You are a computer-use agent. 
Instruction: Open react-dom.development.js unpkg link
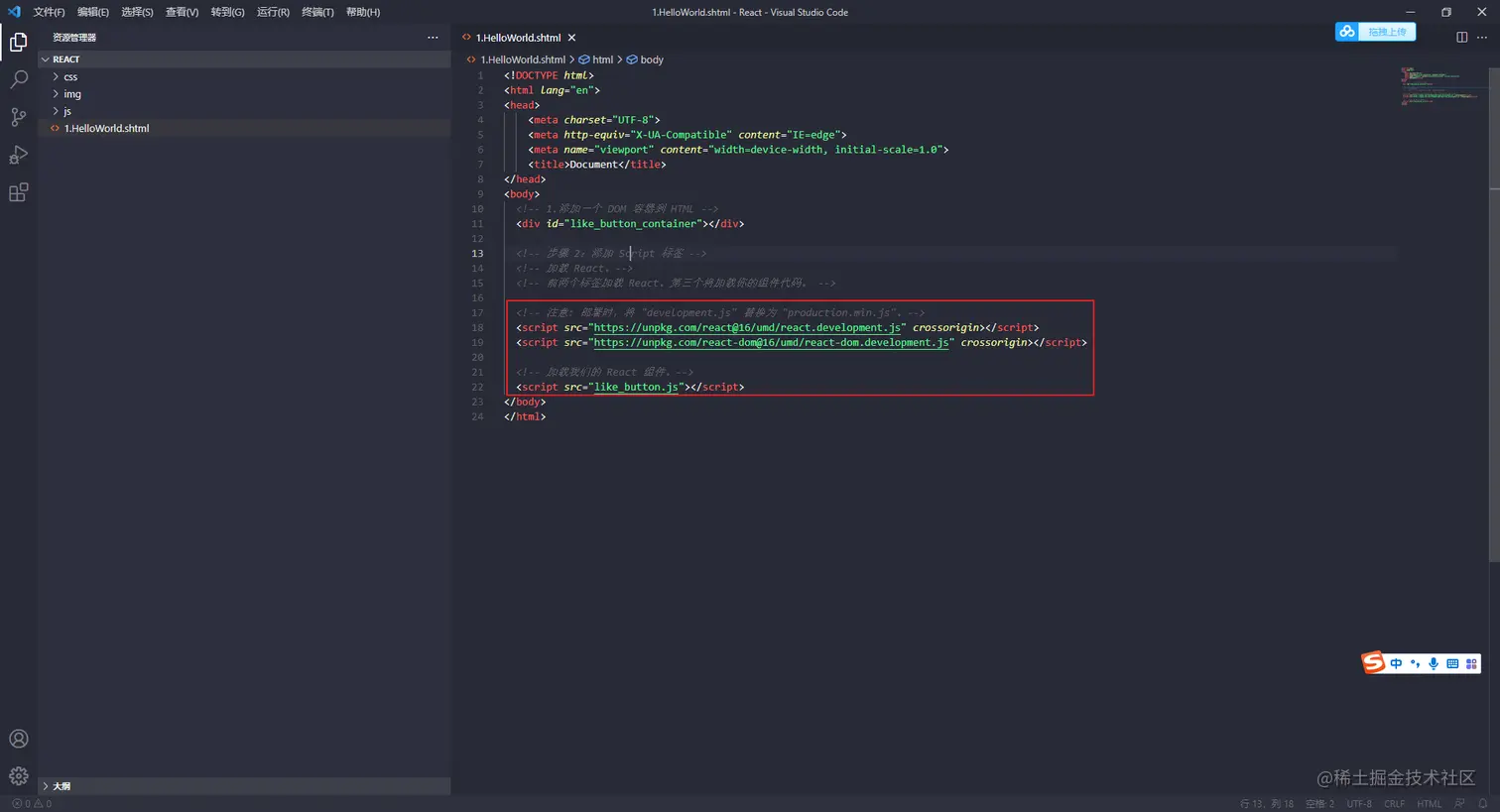coord(771,343)
